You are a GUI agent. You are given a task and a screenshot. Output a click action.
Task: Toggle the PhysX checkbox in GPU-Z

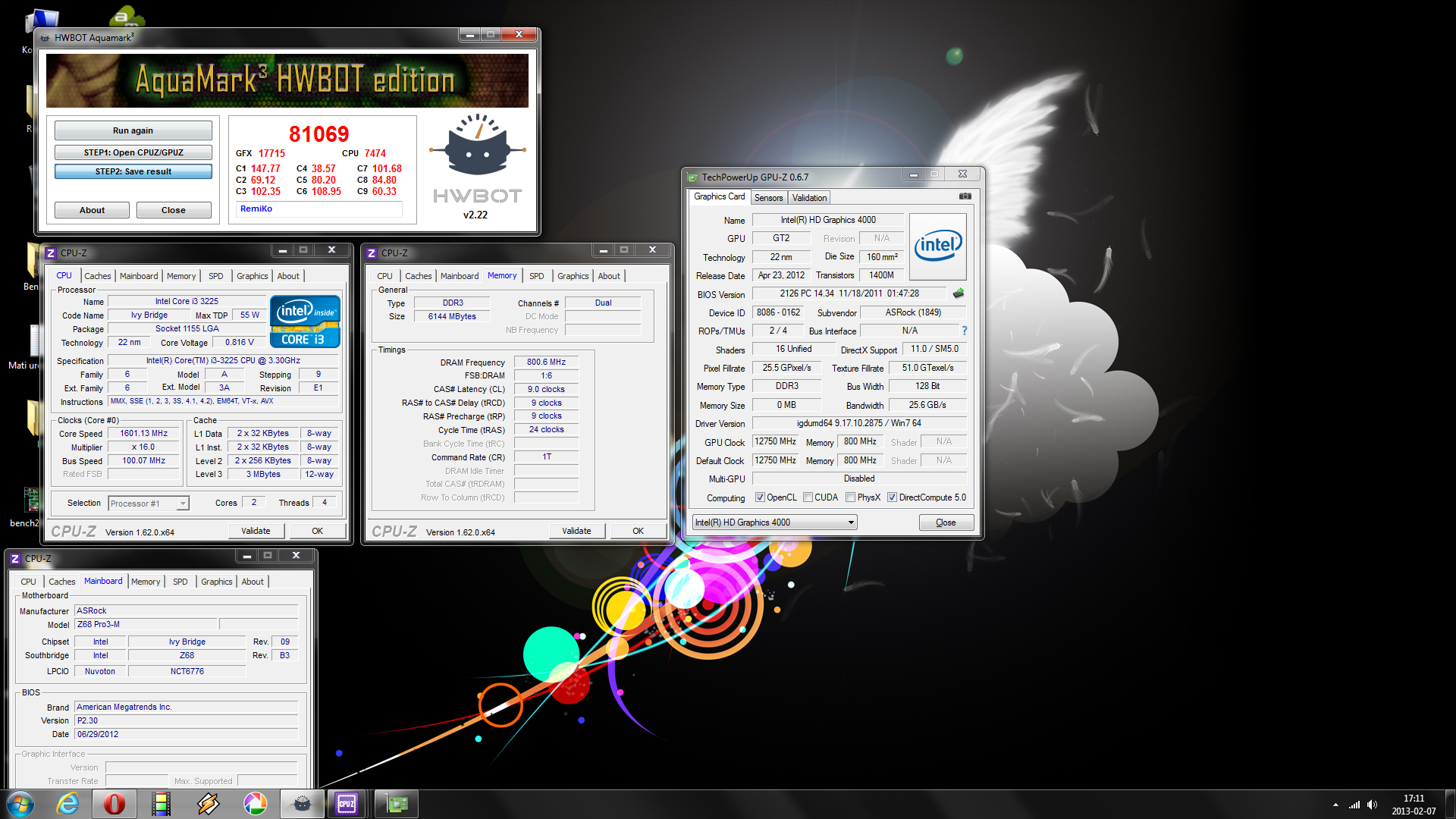[851, 497]
